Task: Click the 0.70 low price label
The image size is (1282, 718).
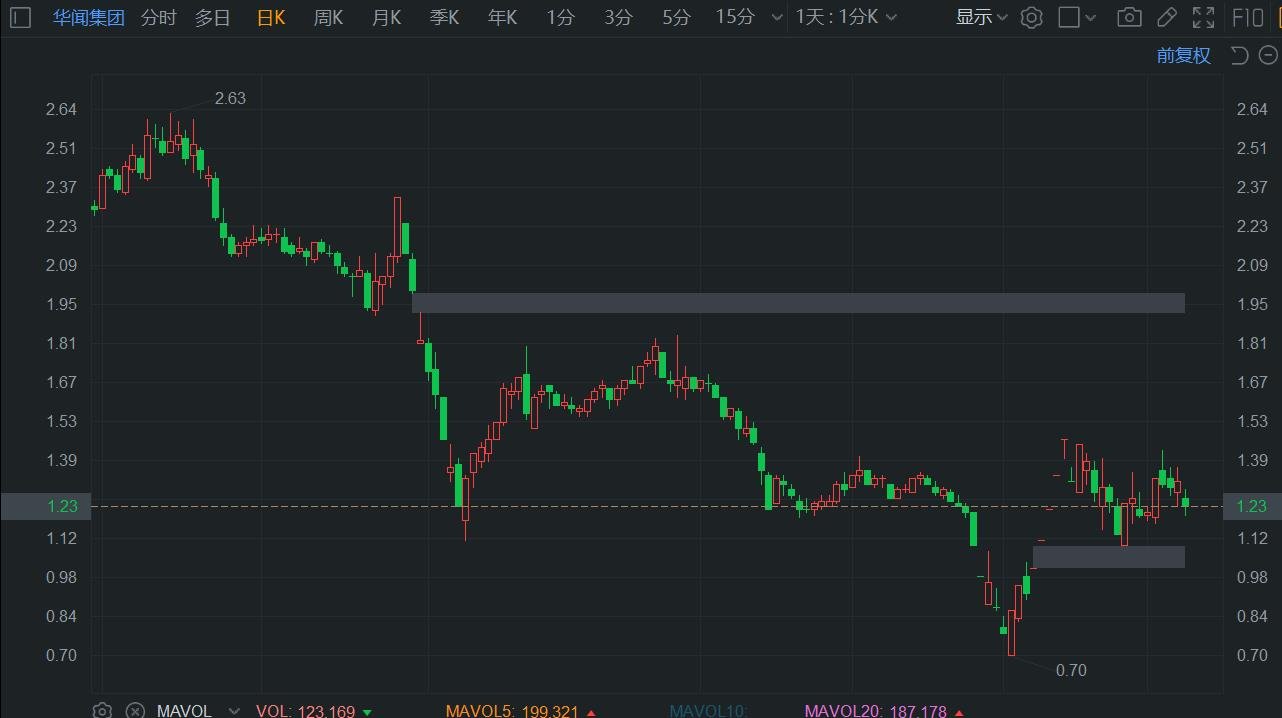Action: point(1071,670)
